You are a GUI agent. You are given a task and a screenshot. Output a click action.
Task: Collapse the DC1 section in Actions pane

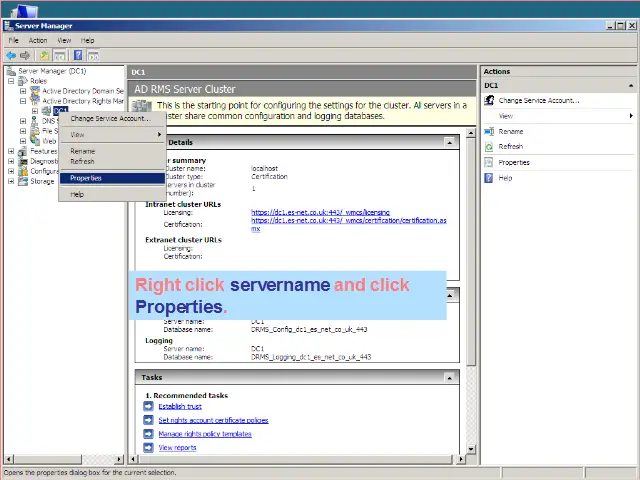(x=631, y=86)
